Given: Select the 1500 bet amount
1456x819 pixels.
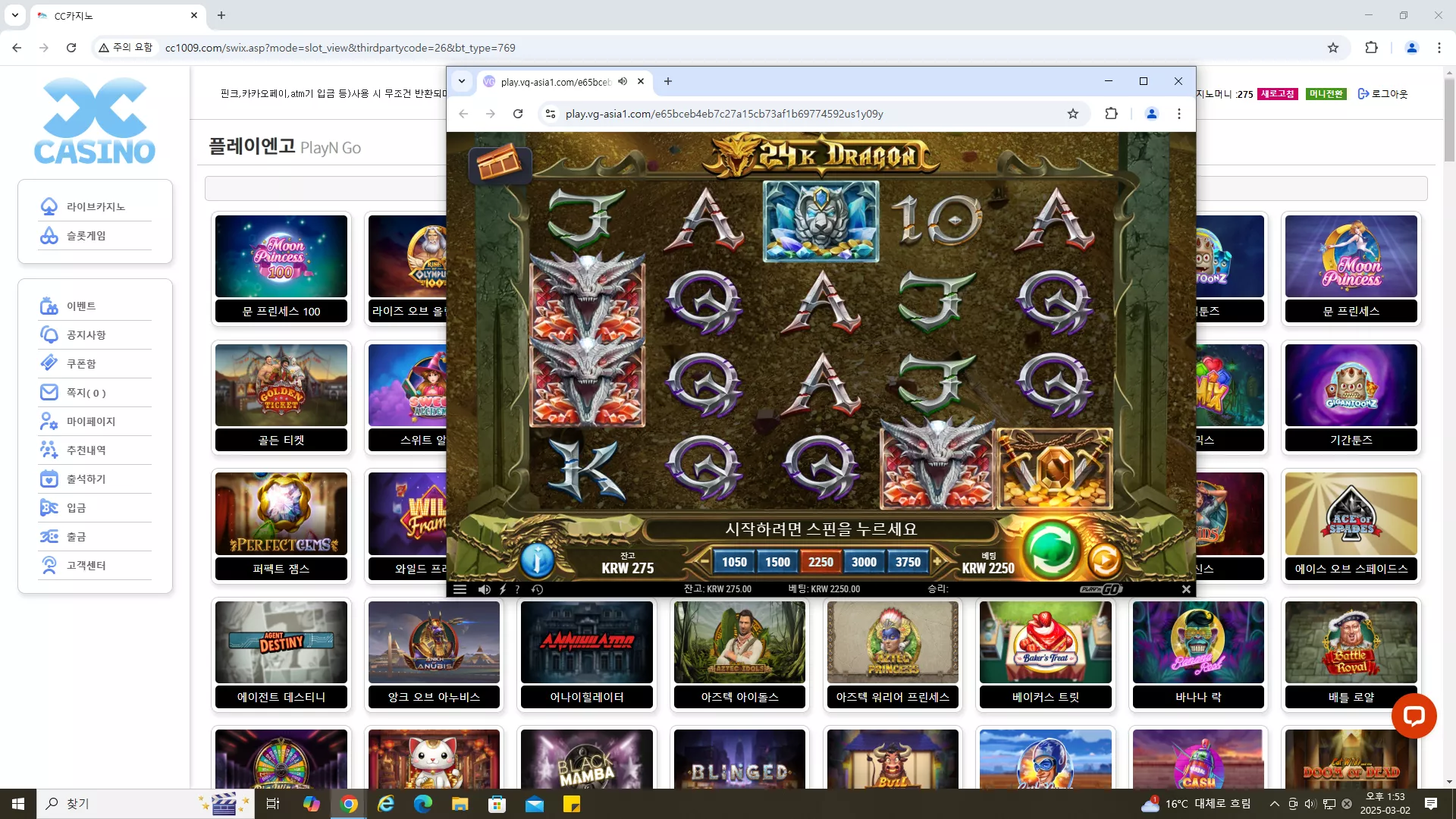Looking at the screenshot, I should pos(777,562).
